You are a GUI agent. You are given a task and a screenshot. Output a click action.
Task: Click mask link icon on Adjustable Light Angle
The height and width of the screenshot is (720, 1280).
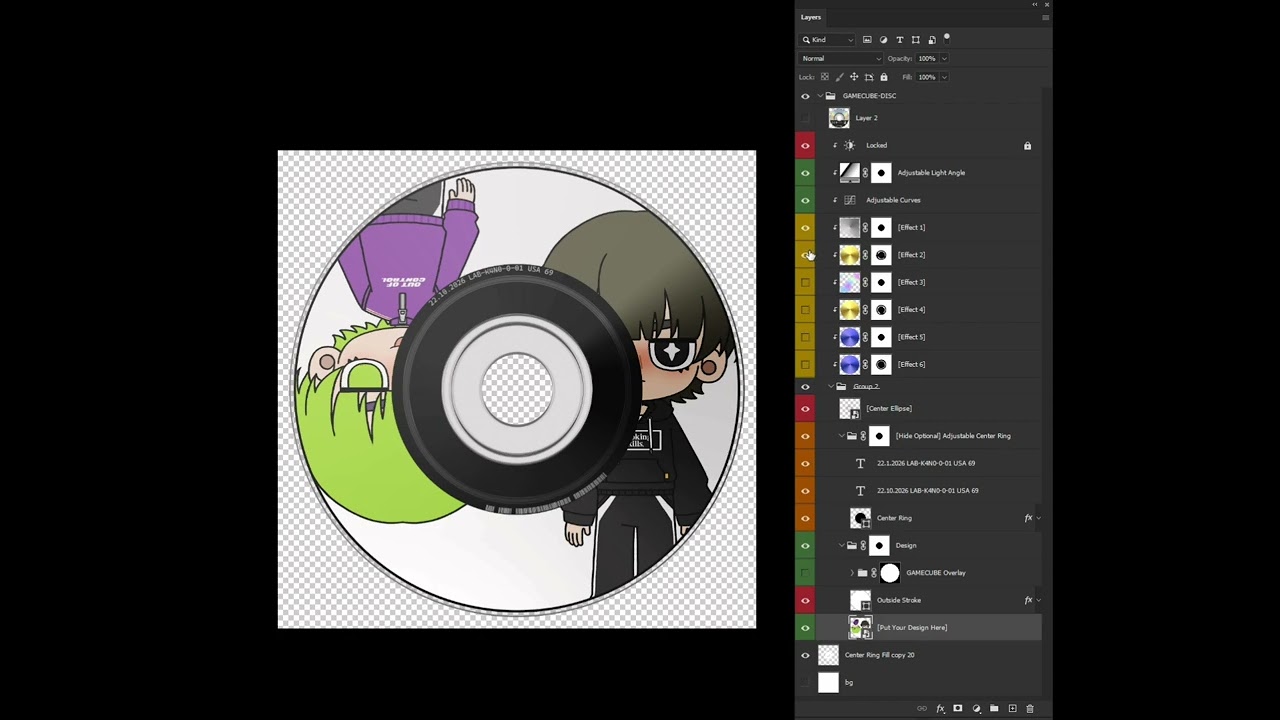865,173
